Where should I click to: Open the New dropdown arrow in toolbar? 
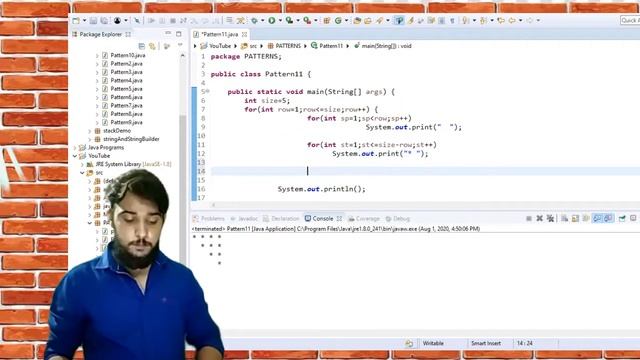84,20
